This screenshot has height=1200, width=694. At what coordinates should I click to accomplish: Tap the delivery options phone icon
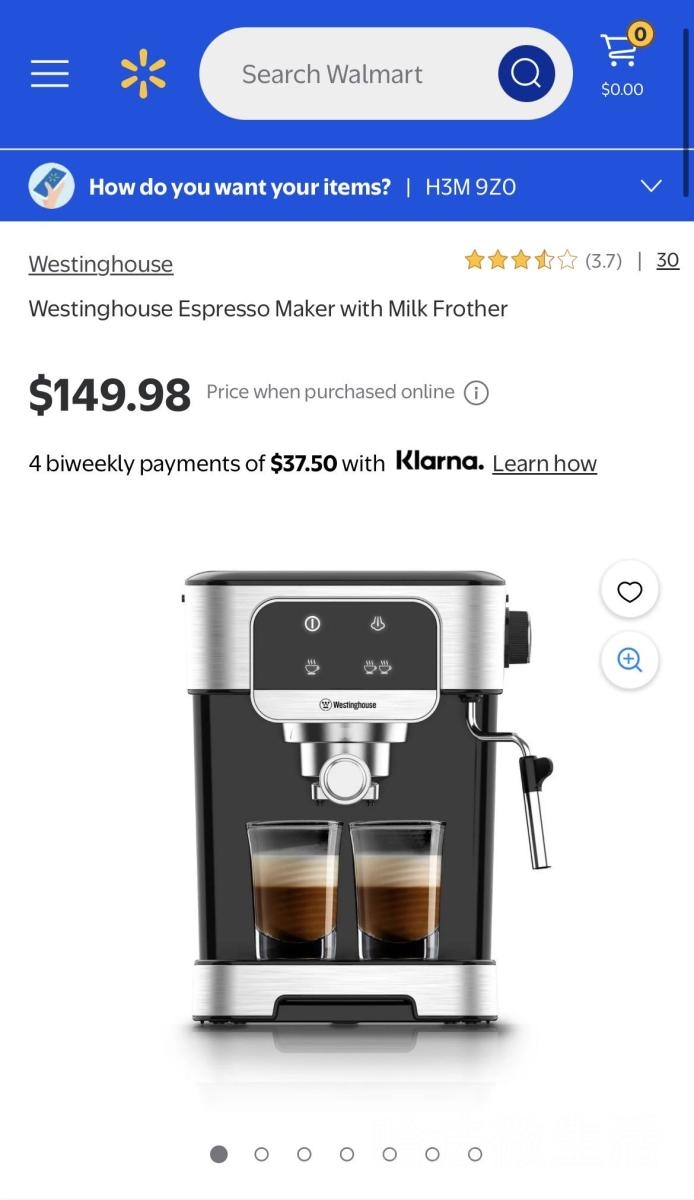[x=51, y=186]
